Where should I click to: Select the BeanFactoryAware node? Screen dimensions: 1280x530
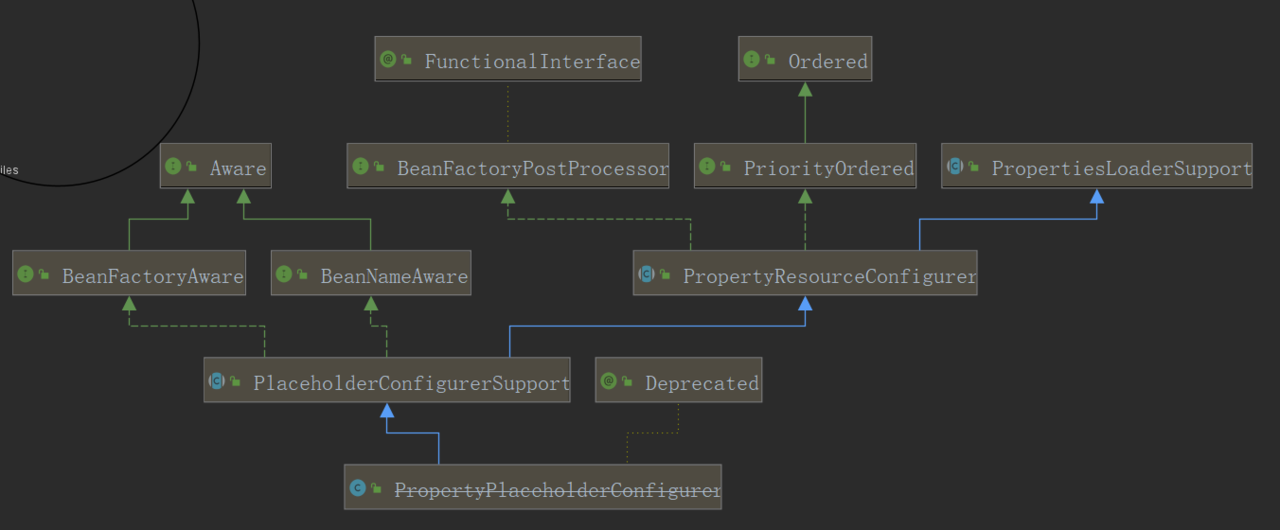tap(129, 274)
